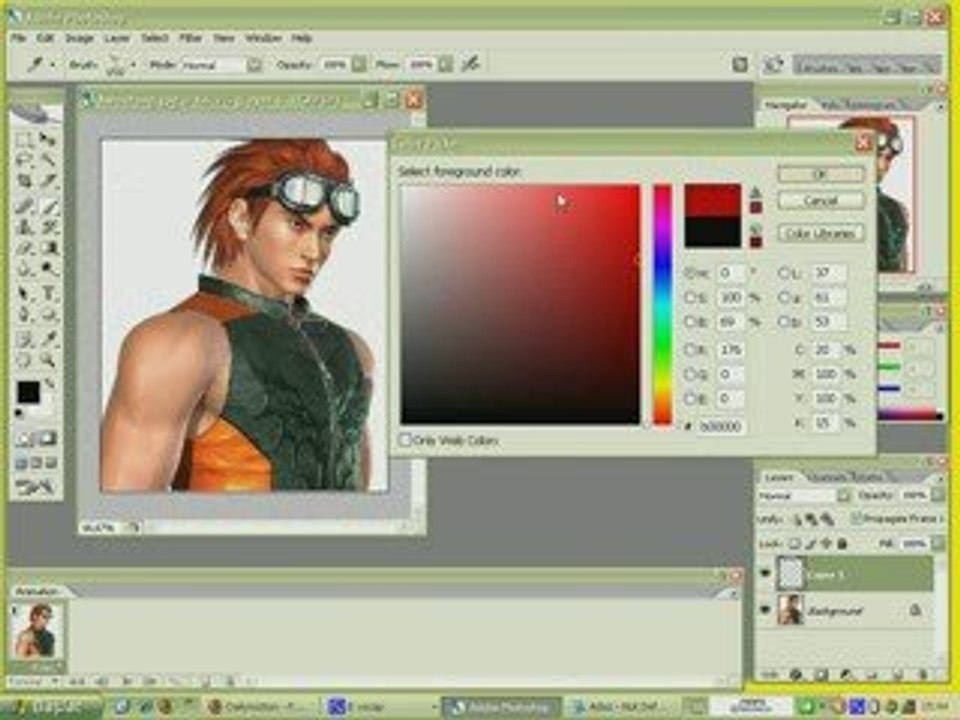Create a new layer in Layers panel
This screenshot has width=960, height=720.
coord(896,675)
